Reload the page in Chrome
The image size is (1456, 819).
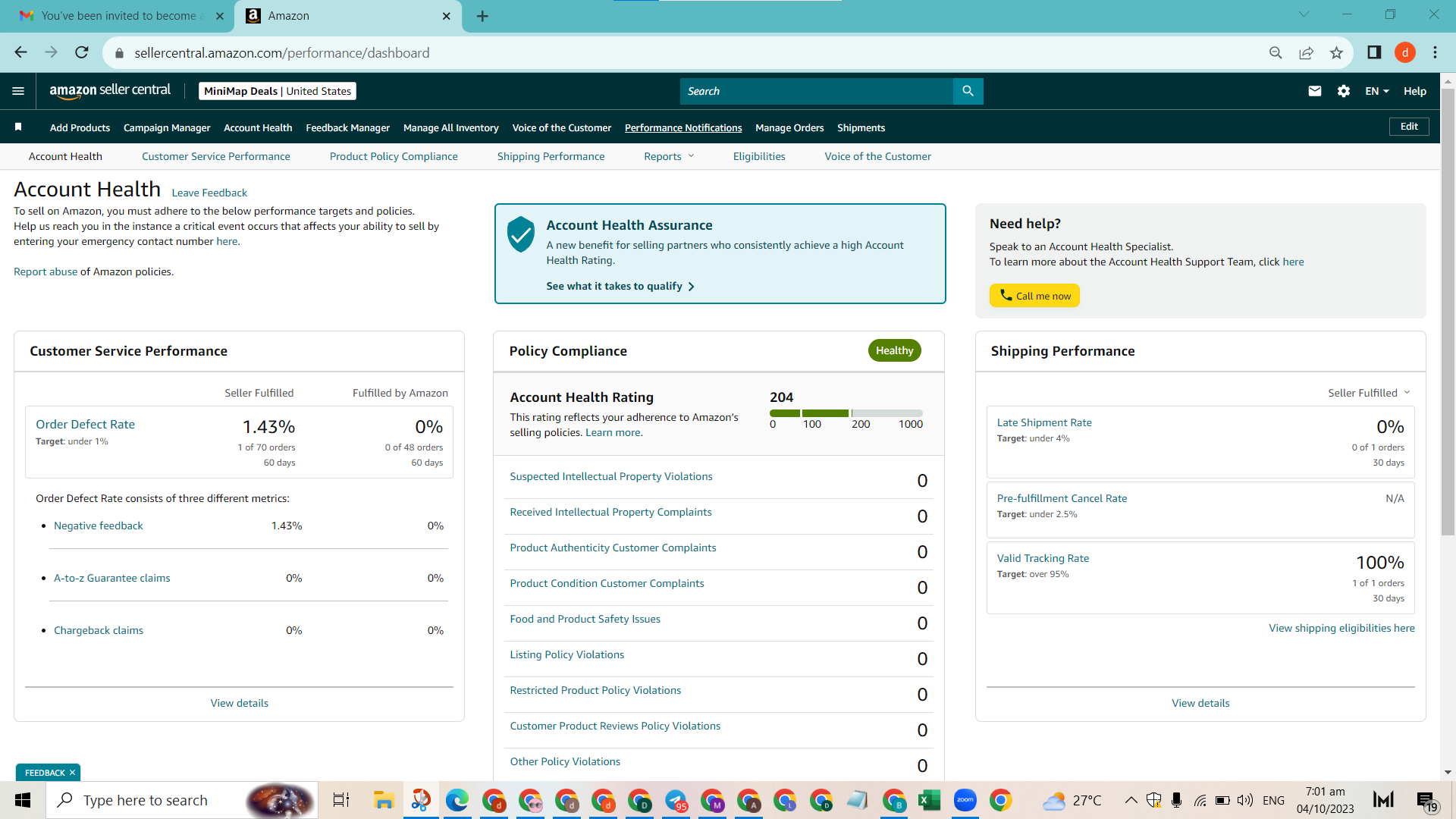pos(82,52)
